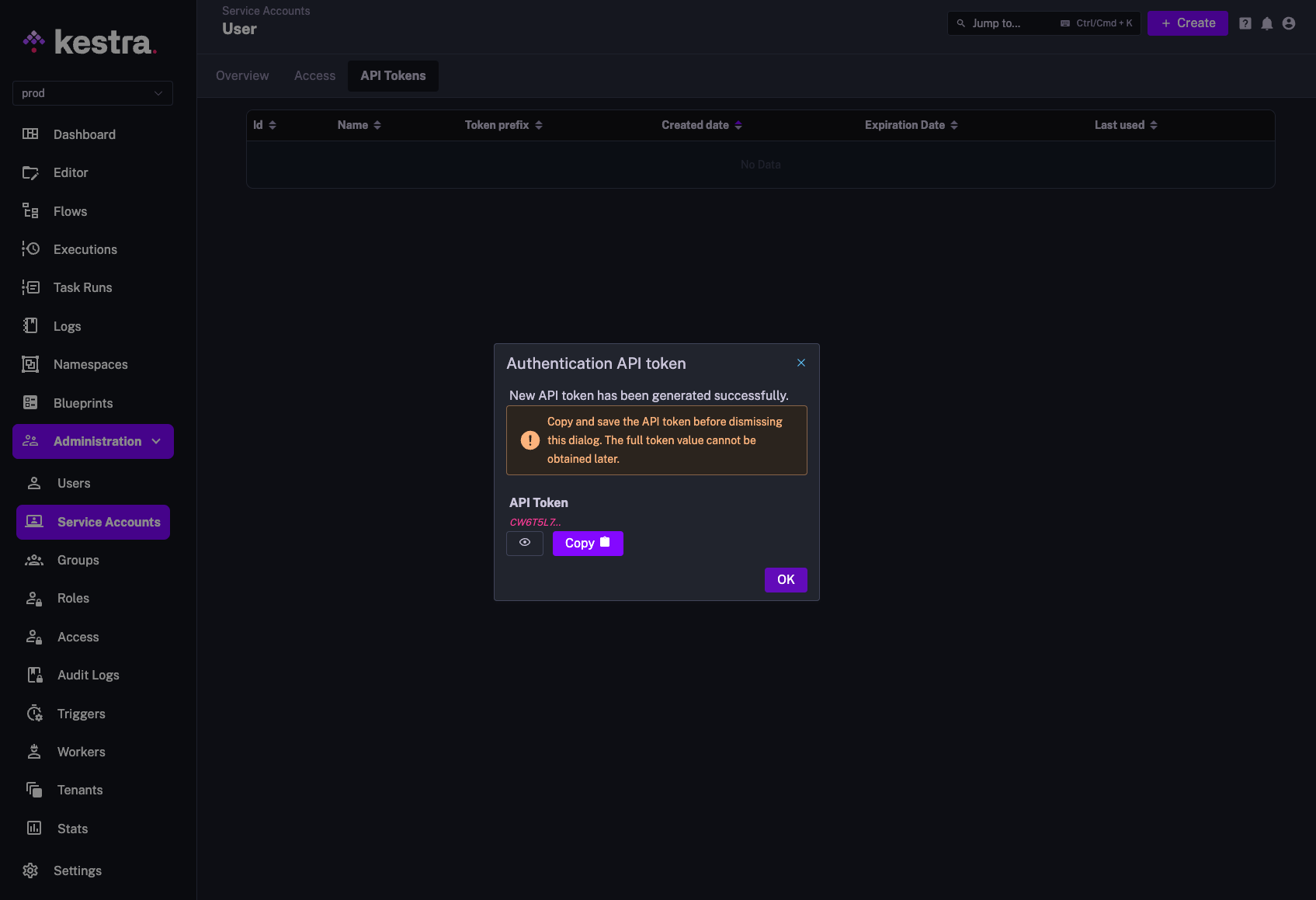This screenshot has width=1316, height=900.
Task: Open the prod tenant dropdown
Action: 92,92
